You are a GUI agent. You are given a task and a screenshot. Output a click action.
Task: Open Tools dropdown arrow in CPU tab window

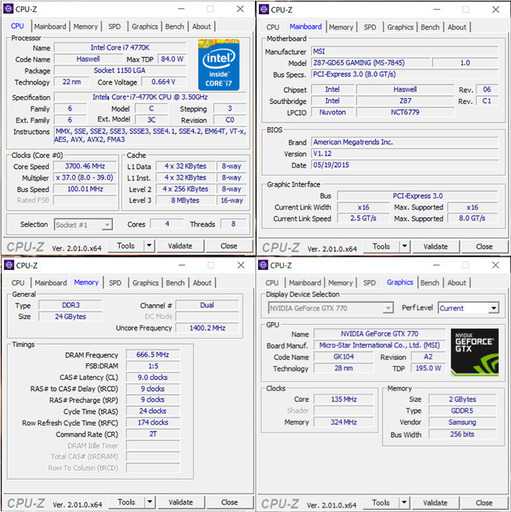coord(149,246)
